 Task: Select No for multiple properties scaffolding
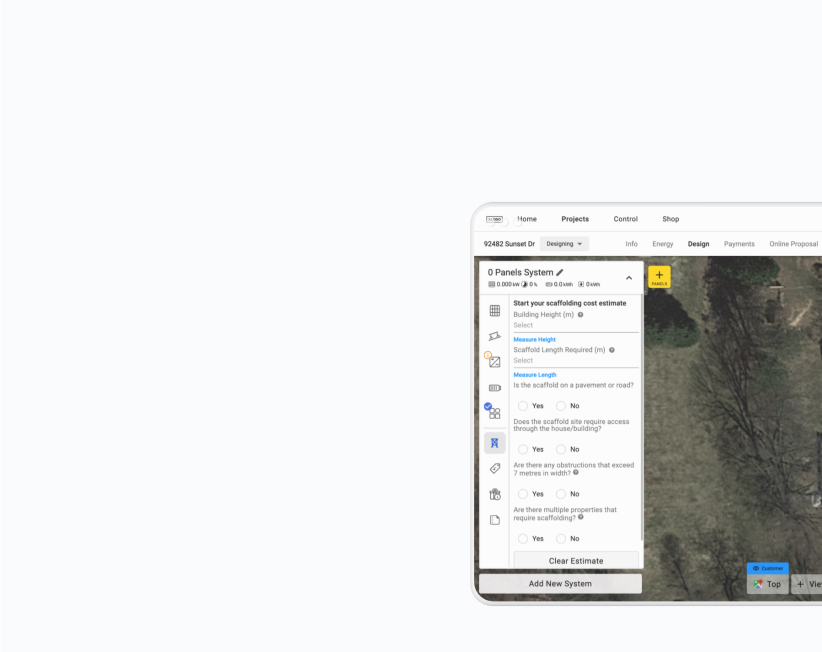(561, 538)
